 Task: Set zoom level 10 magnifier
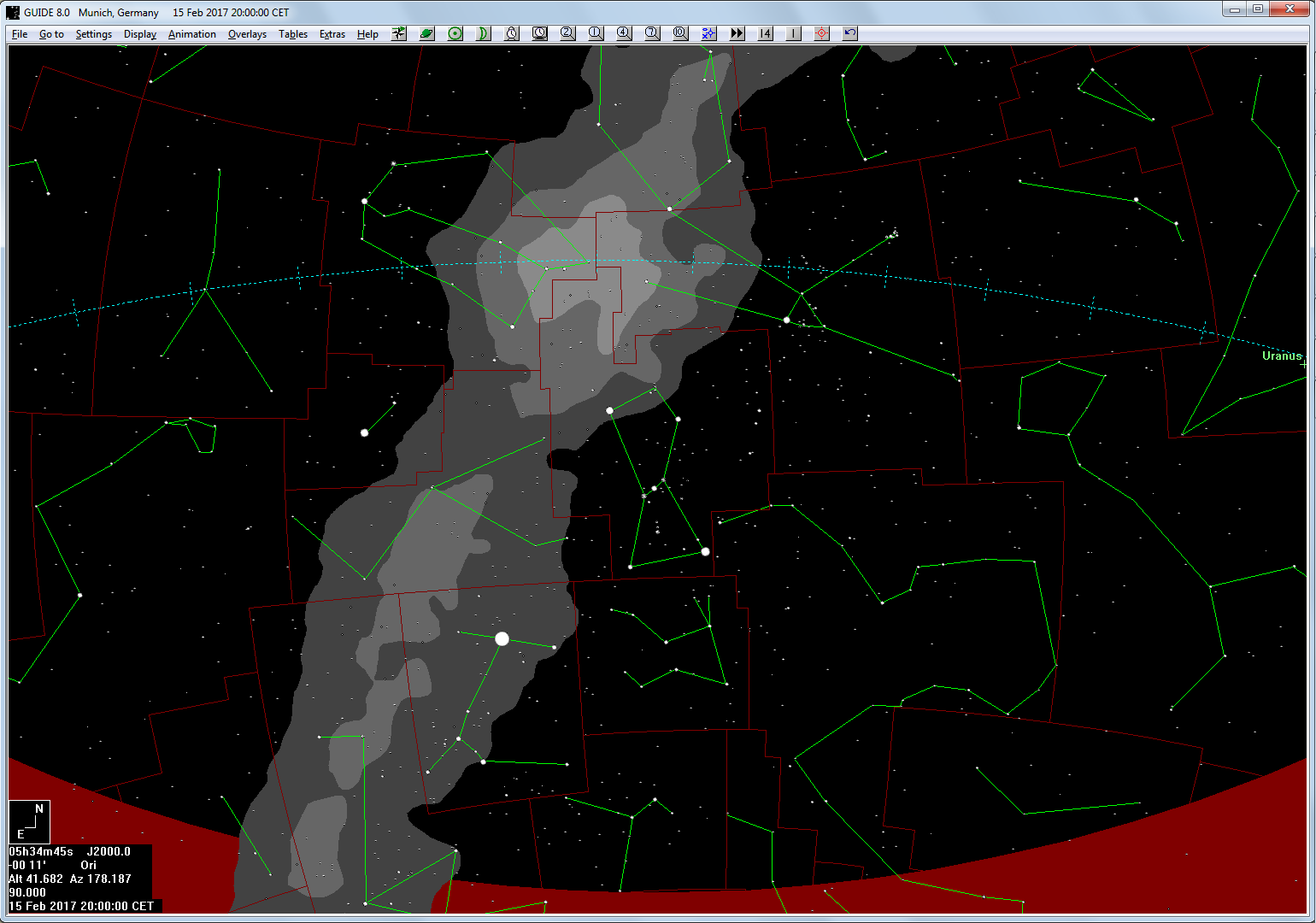[680, 33]
